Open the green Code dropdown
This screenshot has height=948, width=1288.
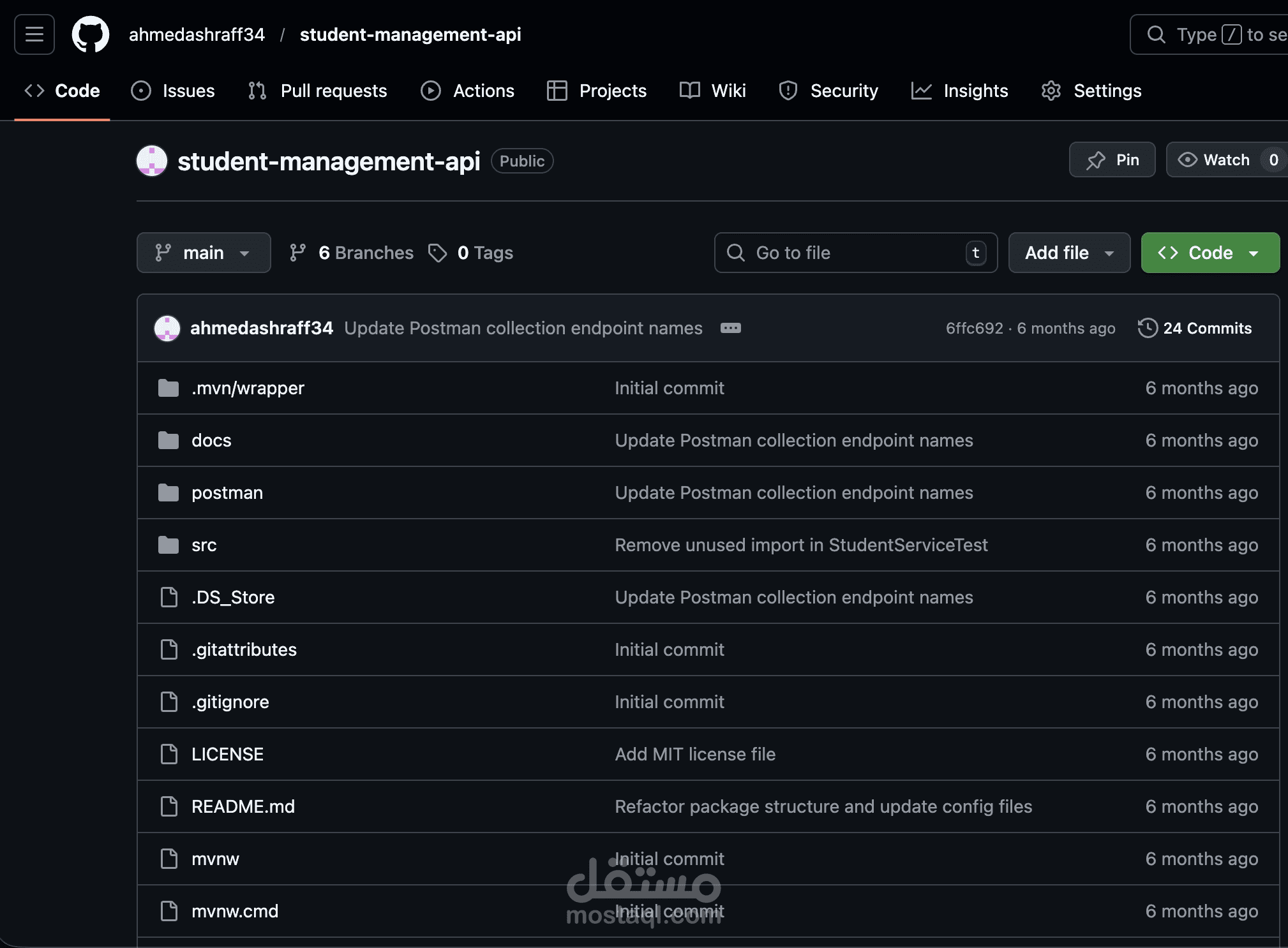tap(1208, 253)
